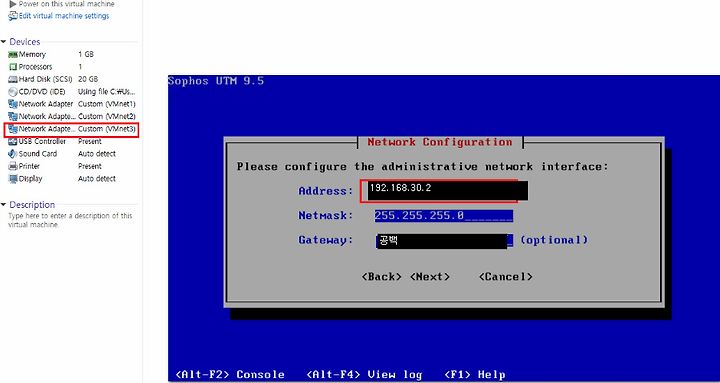Select Custom (VMnet2) adapter value

point(107,116)
